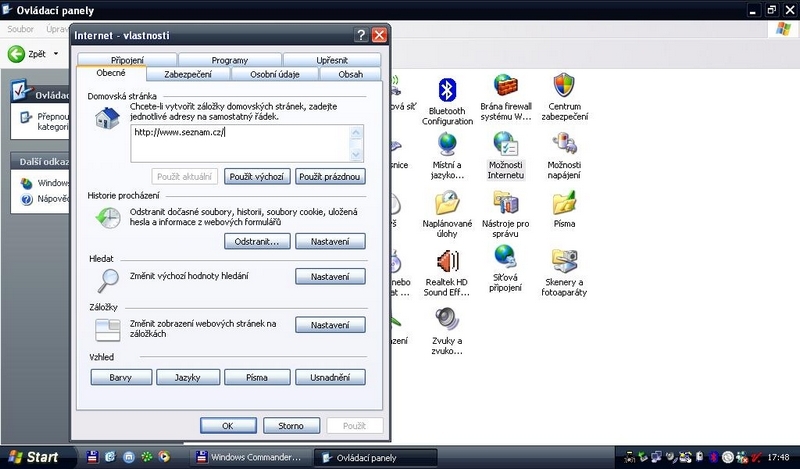The image size is (800, 469).
Task: Open the Centrum zabezpečení shield icon
Action: 564,88
